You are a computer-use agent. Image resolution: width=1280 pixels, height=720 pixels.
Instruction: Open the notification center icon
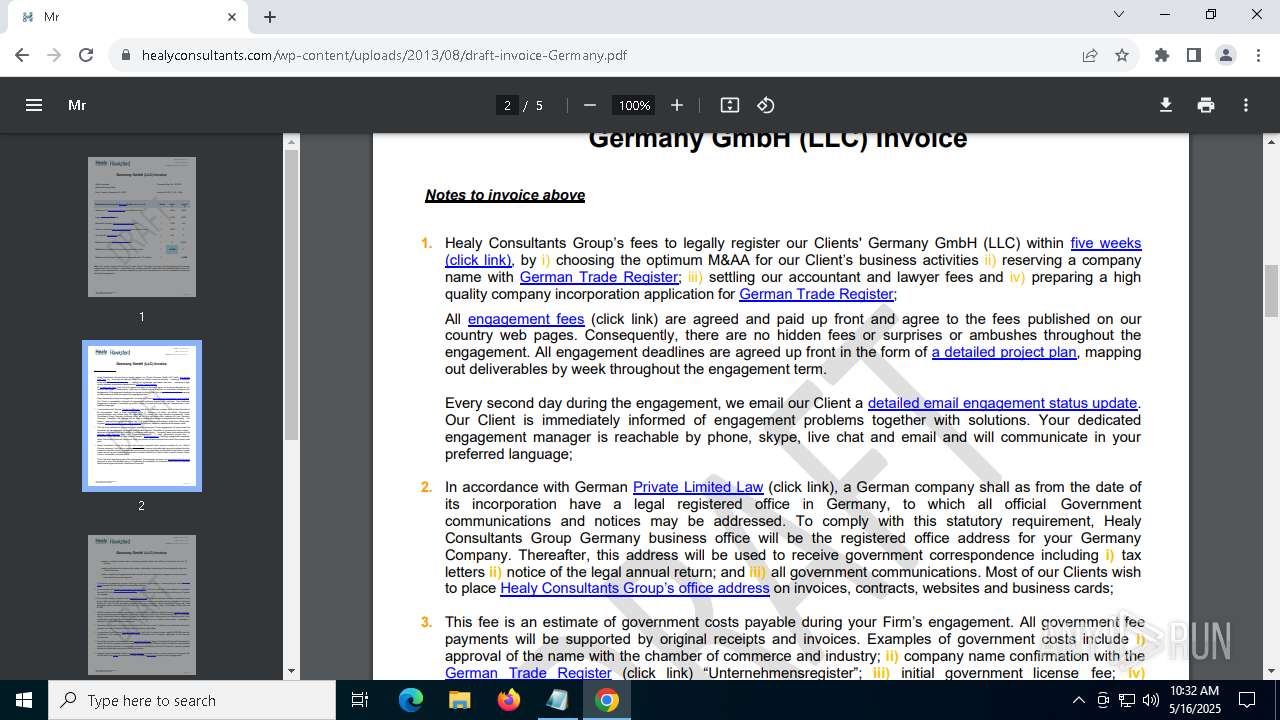click(1247, 700)
